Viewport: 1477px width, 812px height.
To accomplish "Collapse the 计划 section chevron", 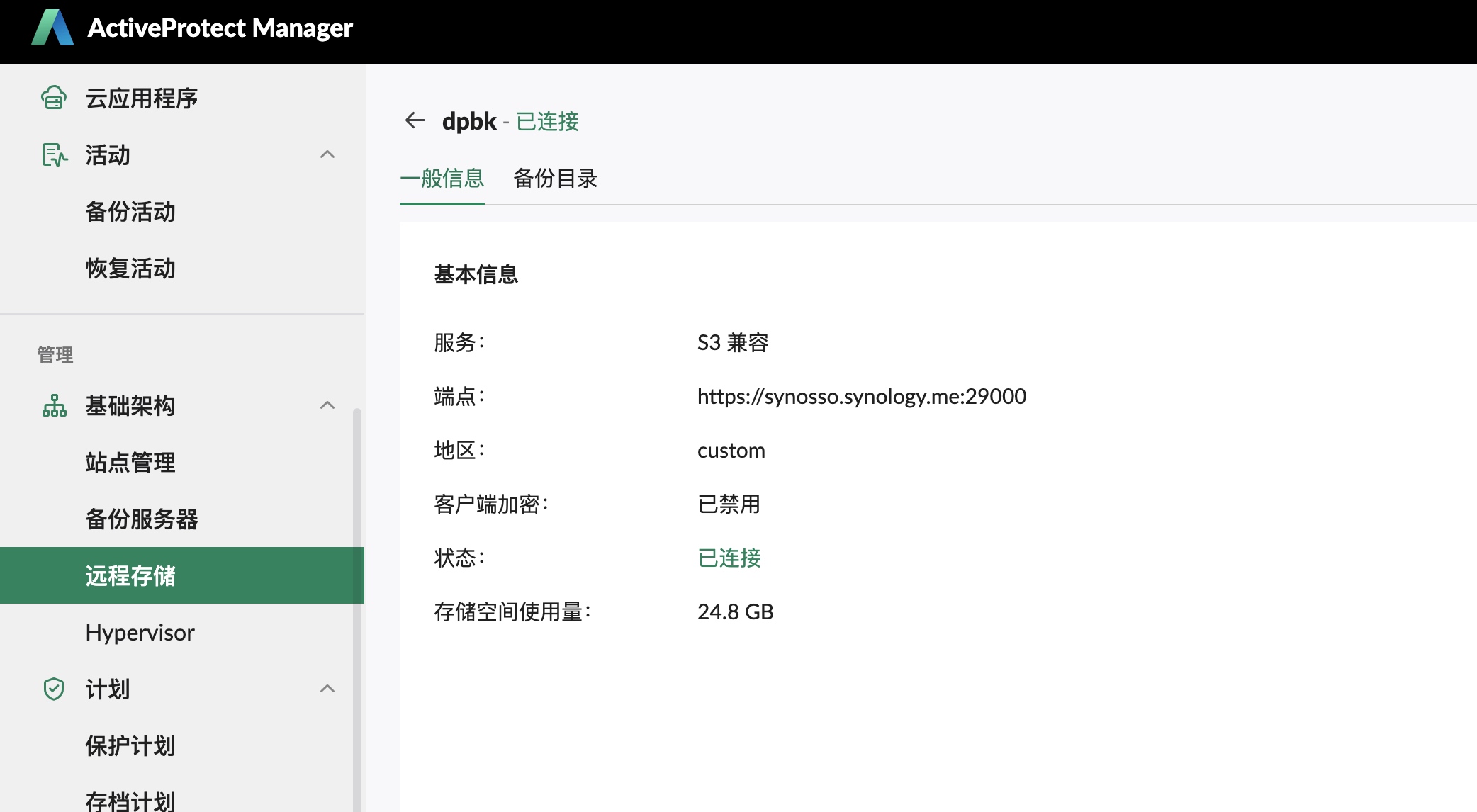I will pos(327,689).
